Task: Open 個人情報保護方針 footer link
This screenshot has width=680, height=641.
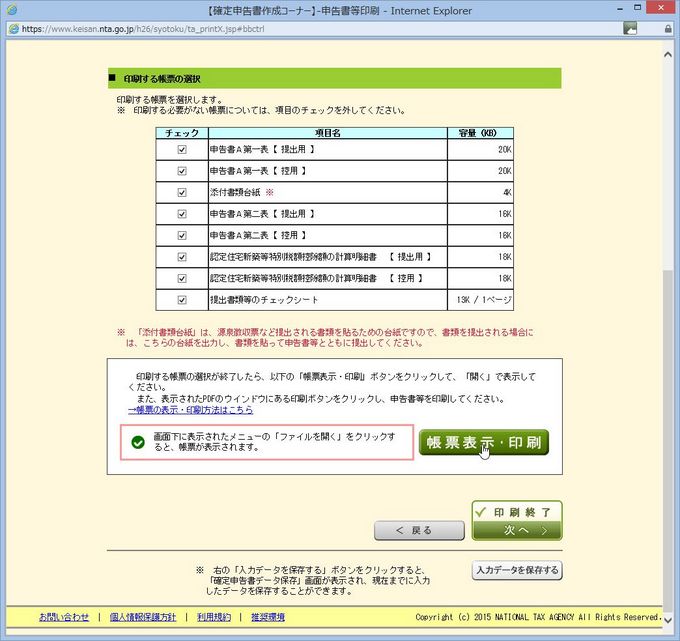Action: [143, 617]
